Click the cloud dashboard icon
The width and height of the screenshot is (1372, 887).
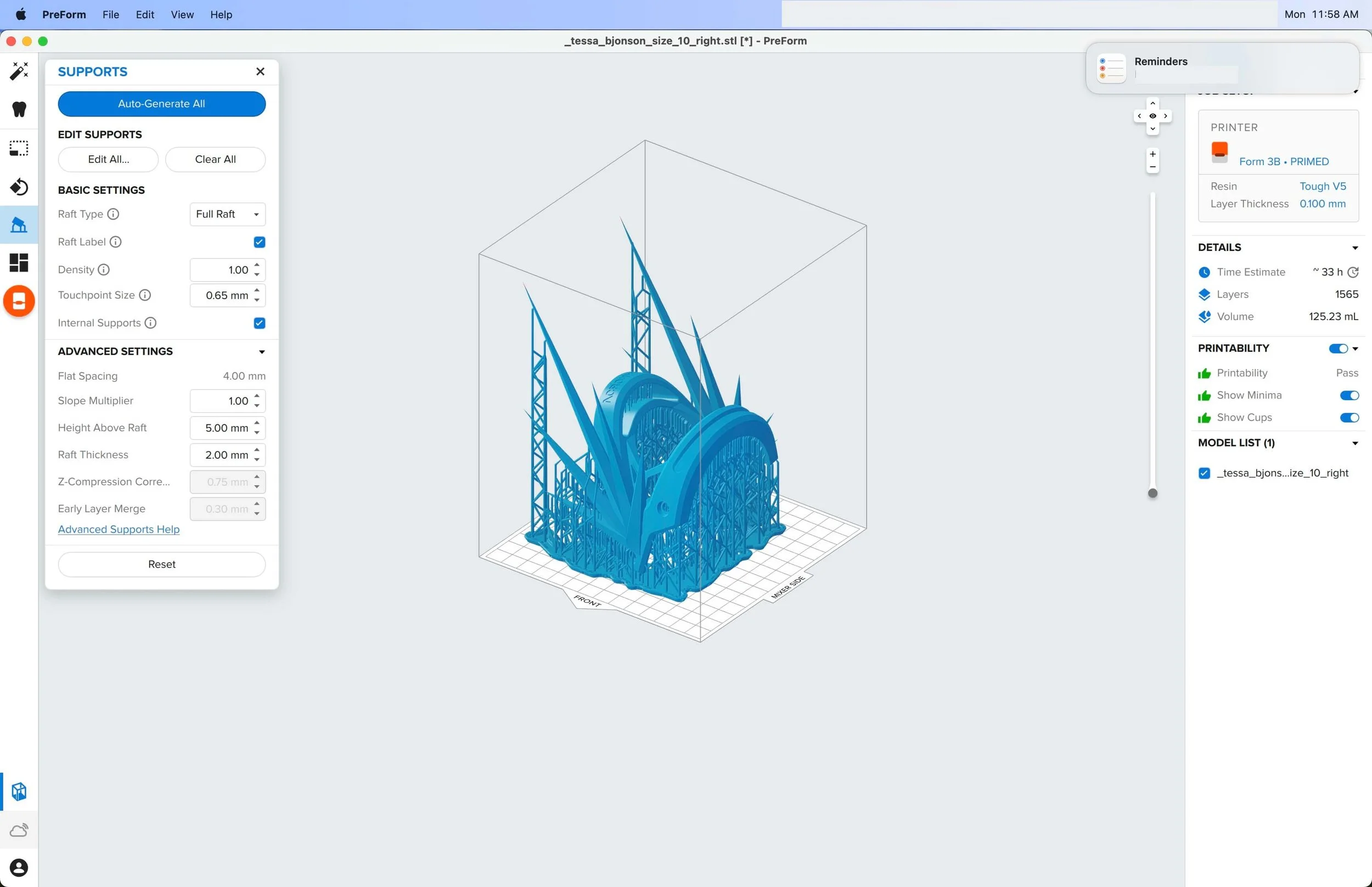pos(19,830)
